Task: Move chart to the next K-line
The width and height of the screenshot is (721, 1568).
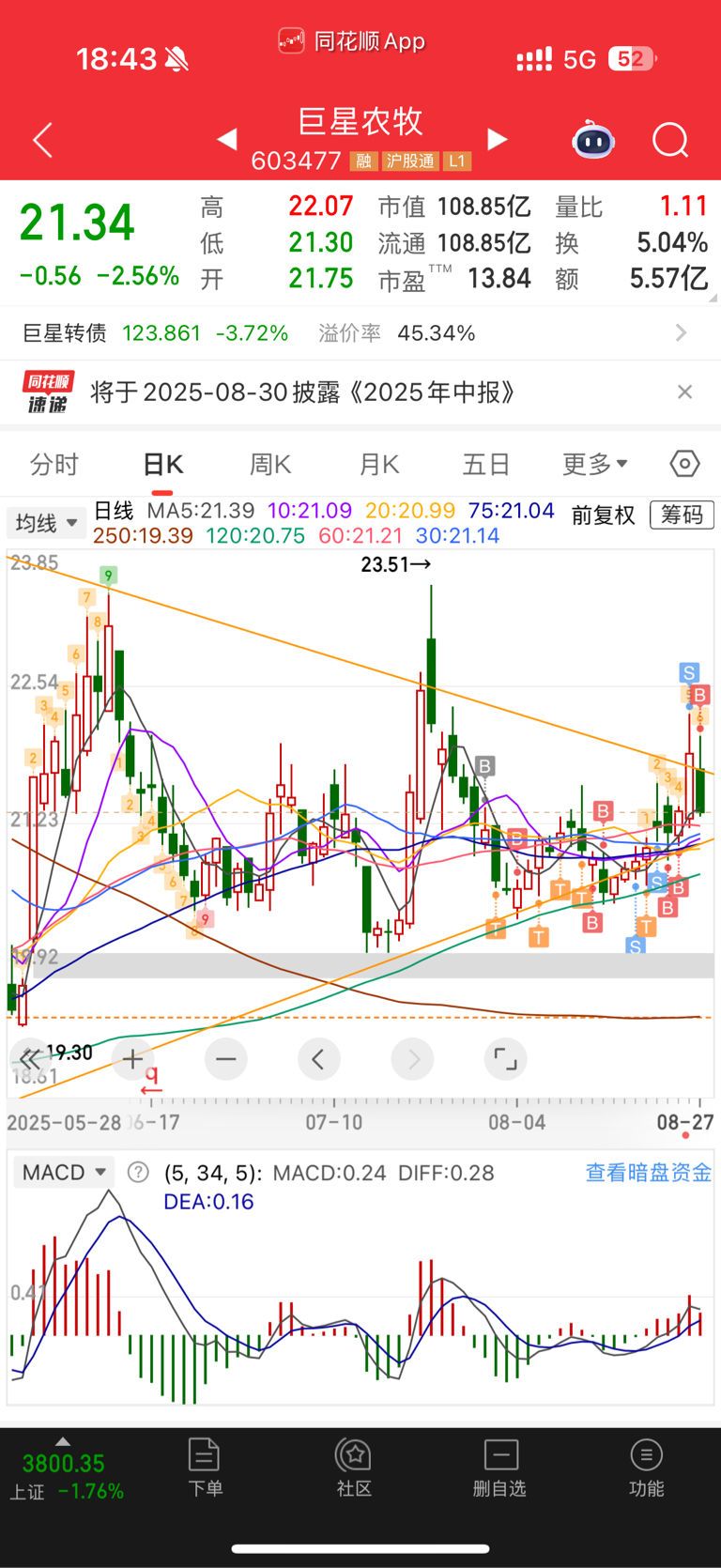Action: point(413,1060)
